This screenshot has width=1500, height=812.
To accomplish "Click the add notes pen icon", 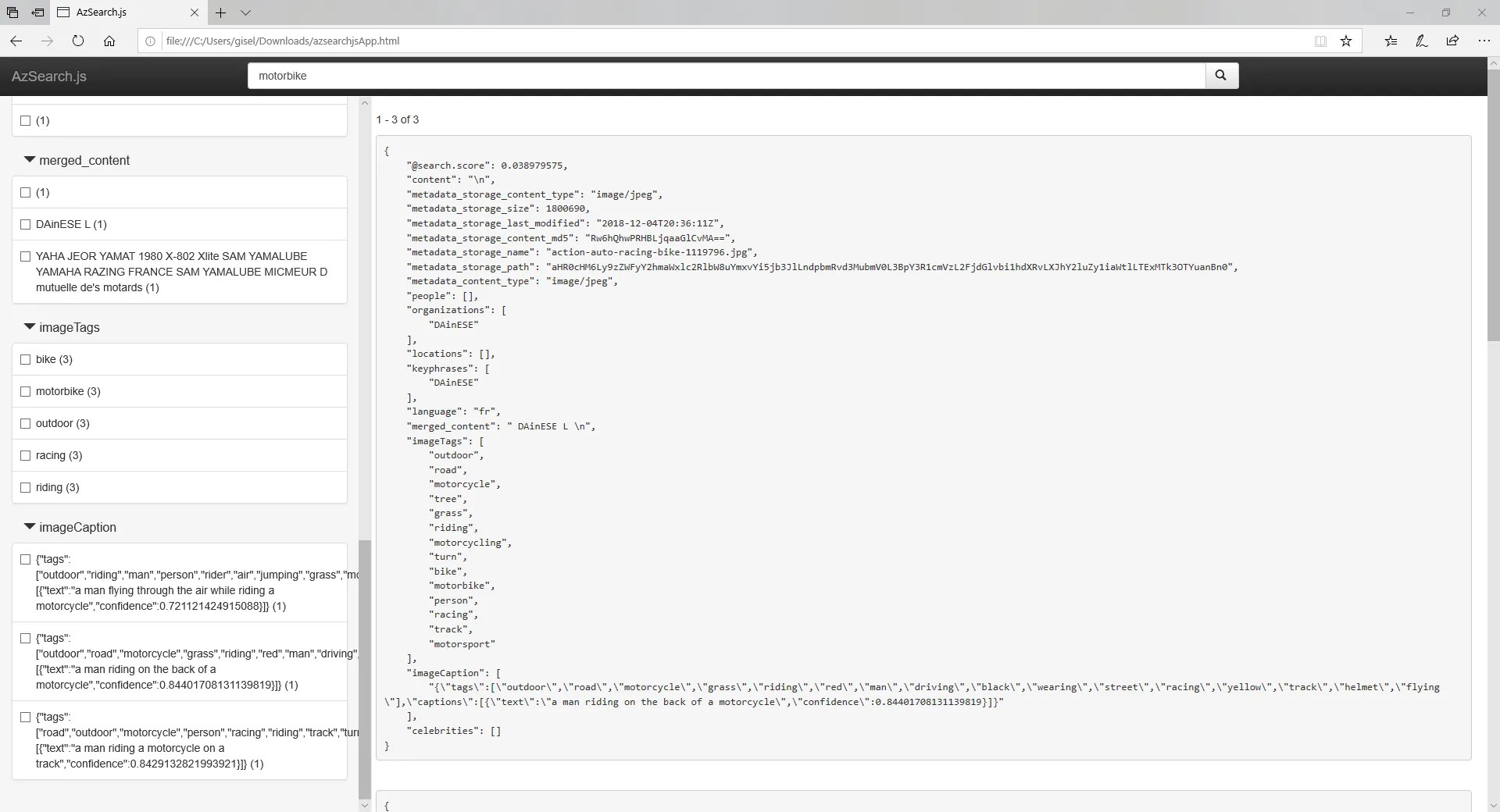I will pos(1422,41).
